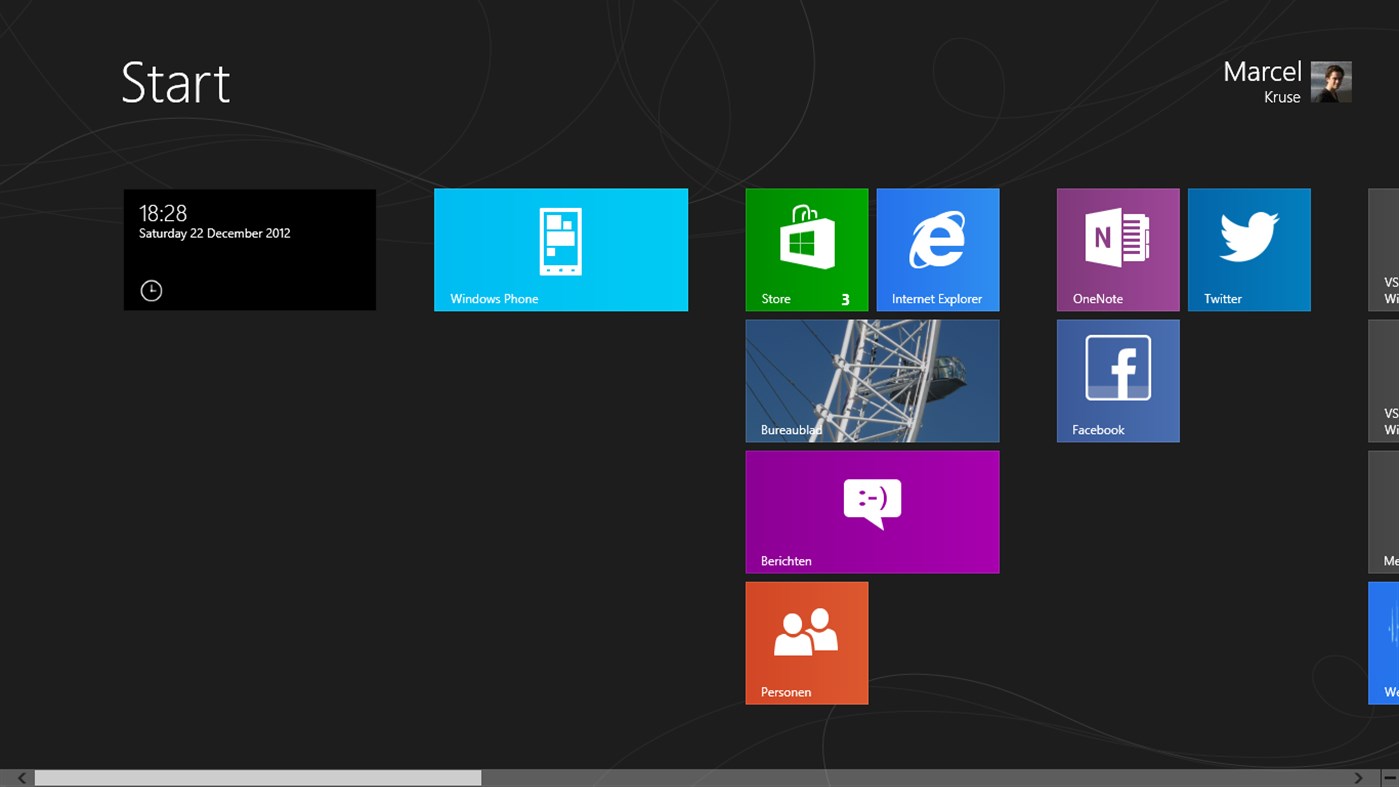Open the Facebook tile
The height and width of the screenshot is (787, 1399).
tap(1117, 380)
